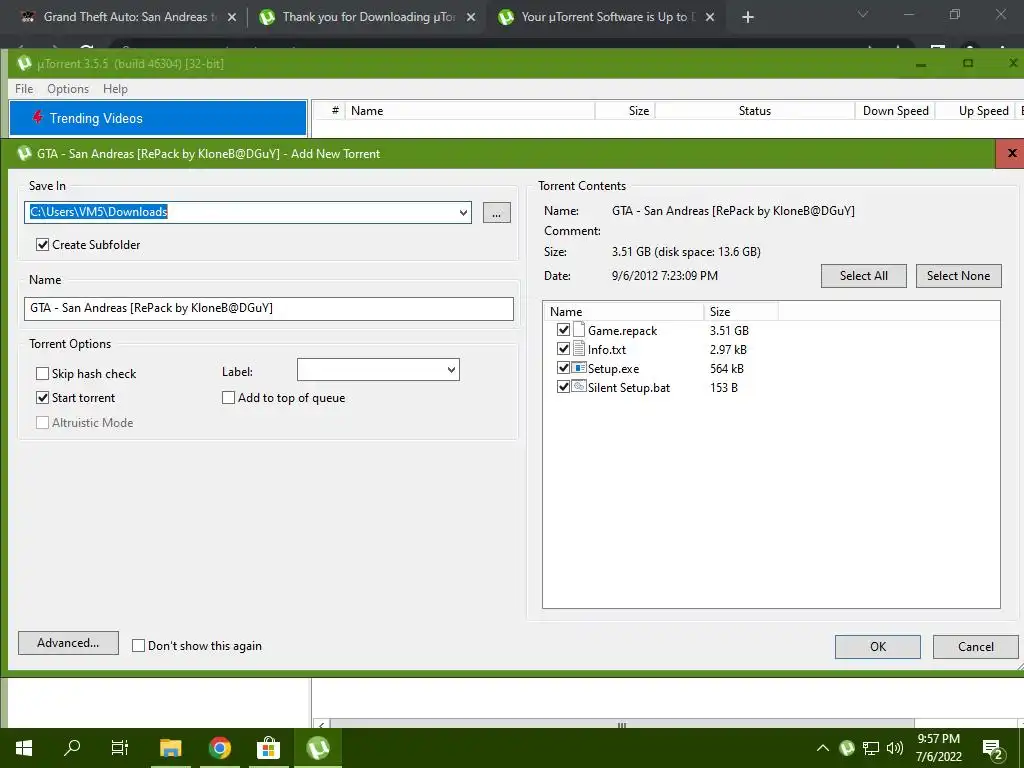Sort main list by Down Speed
This screenshot has width=1024, height=768.
coord(895,111)
